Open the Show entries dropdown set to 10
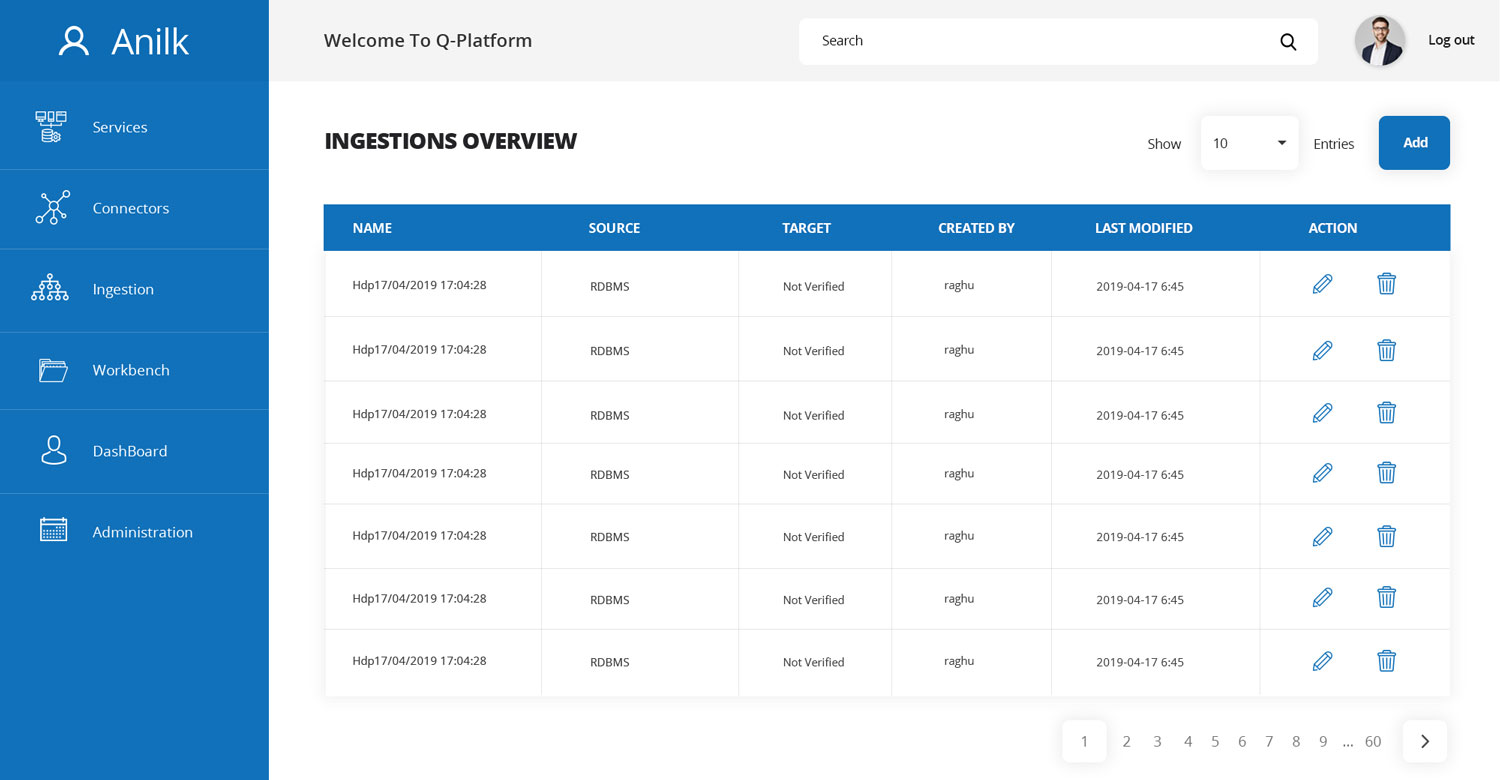The image size is (1500, 780). 1249,143
